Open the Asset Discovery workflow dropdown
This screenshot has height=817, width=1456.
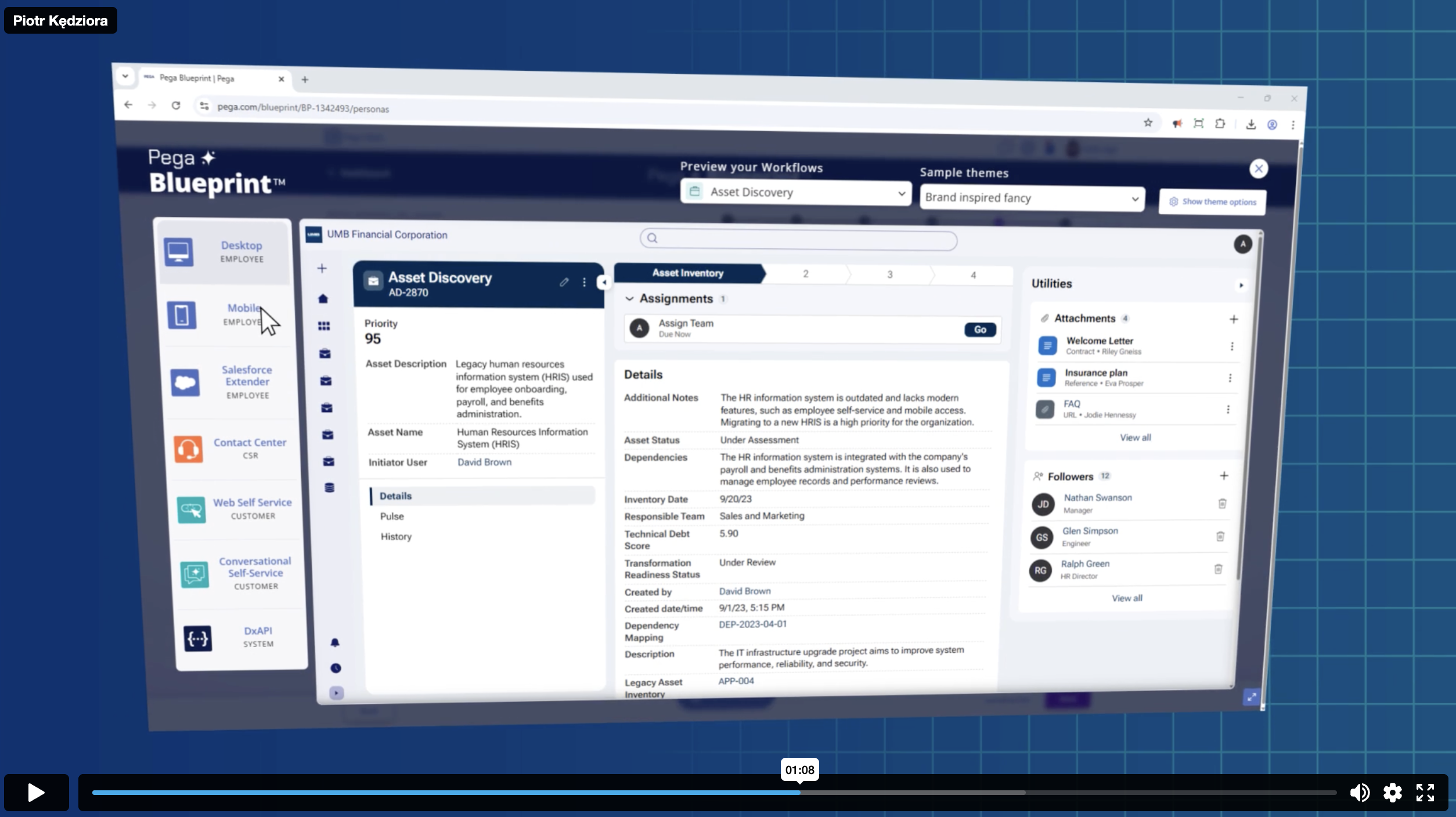tap(795, 193)
